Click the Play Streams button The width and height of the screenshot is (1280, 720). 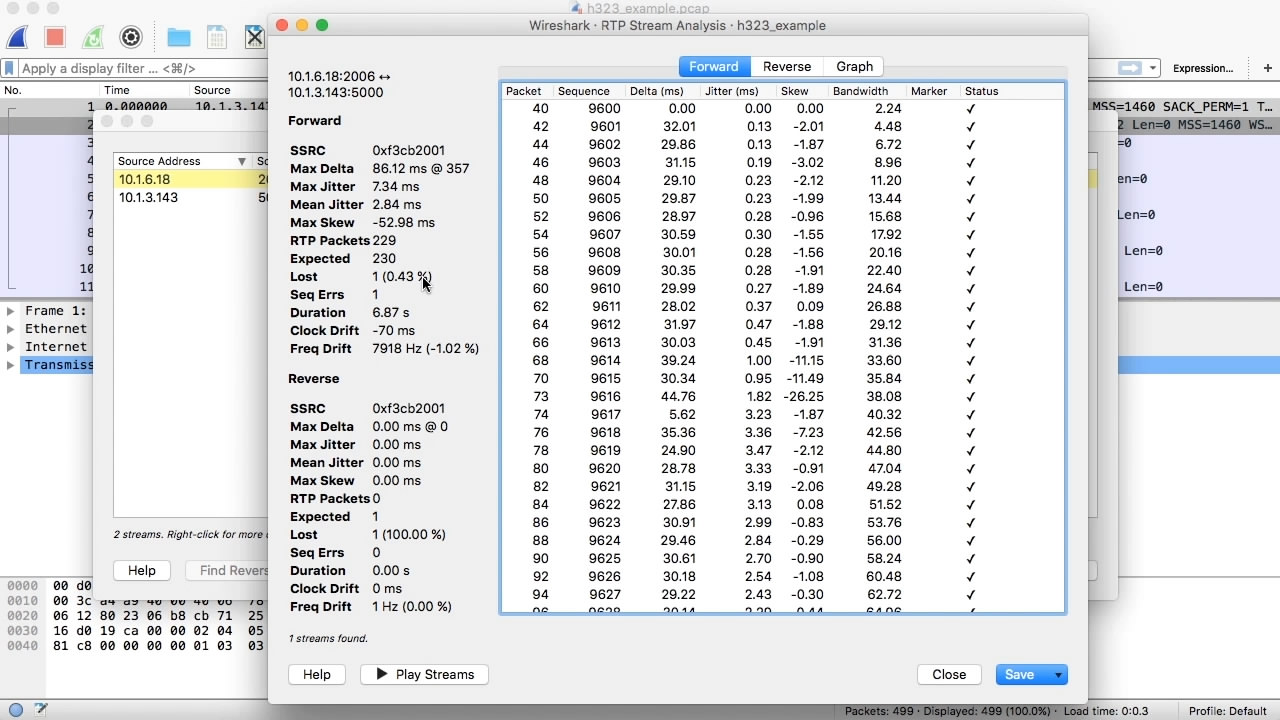424,675
